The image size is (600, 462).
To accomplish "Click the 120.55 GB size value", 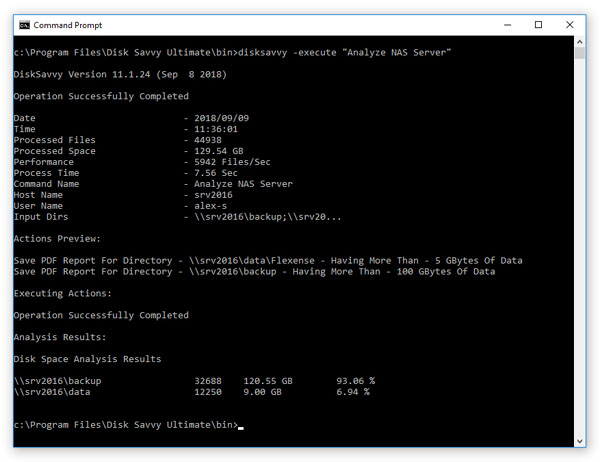I will coord(268,381).
